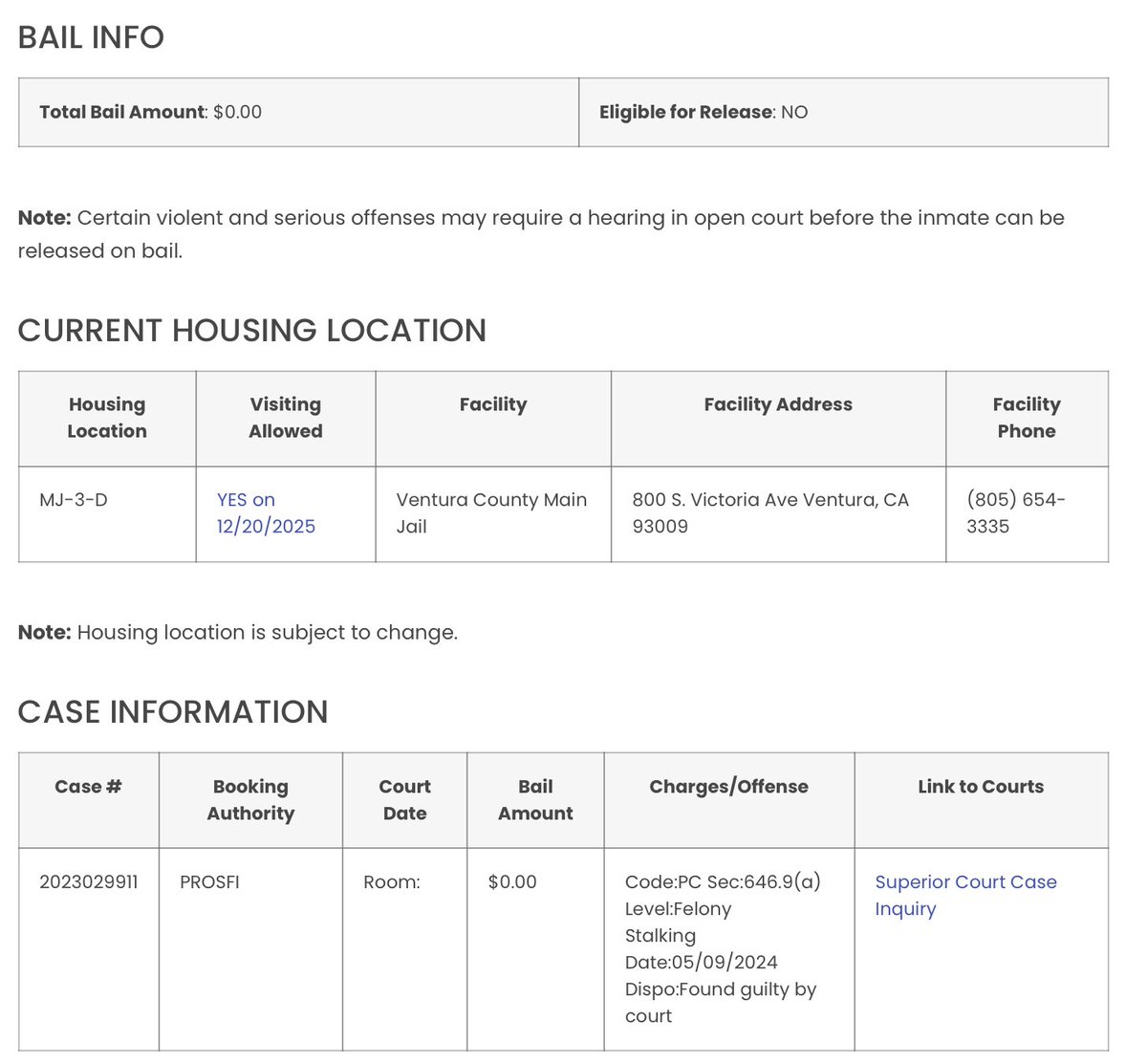Select housing location MJ-3-D
The height and width of the screenshot is (1064, 1147).
pyautogui.click(x=74, y=500)
